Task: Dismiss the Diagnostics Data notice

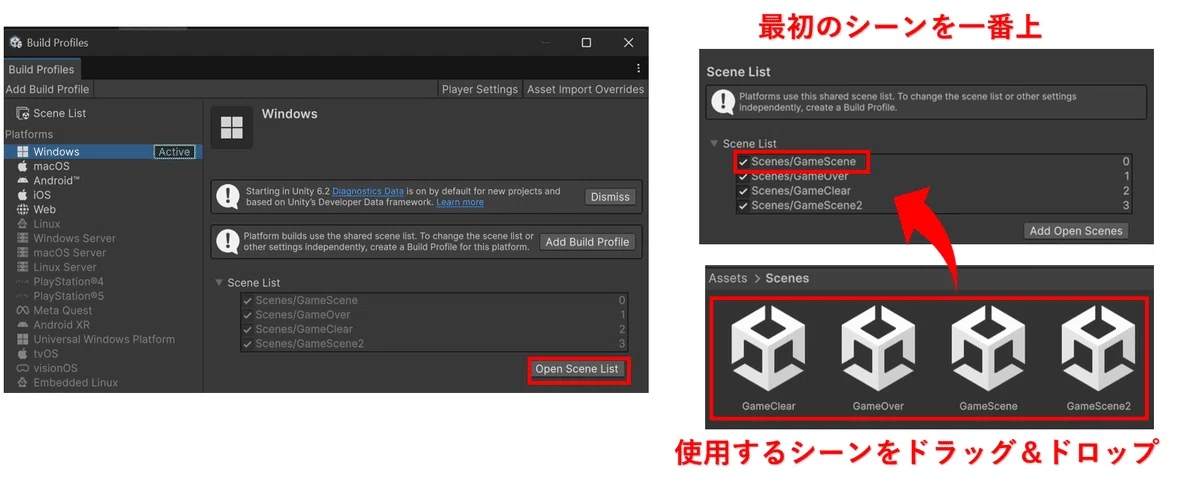Action: tap(610, 197)
